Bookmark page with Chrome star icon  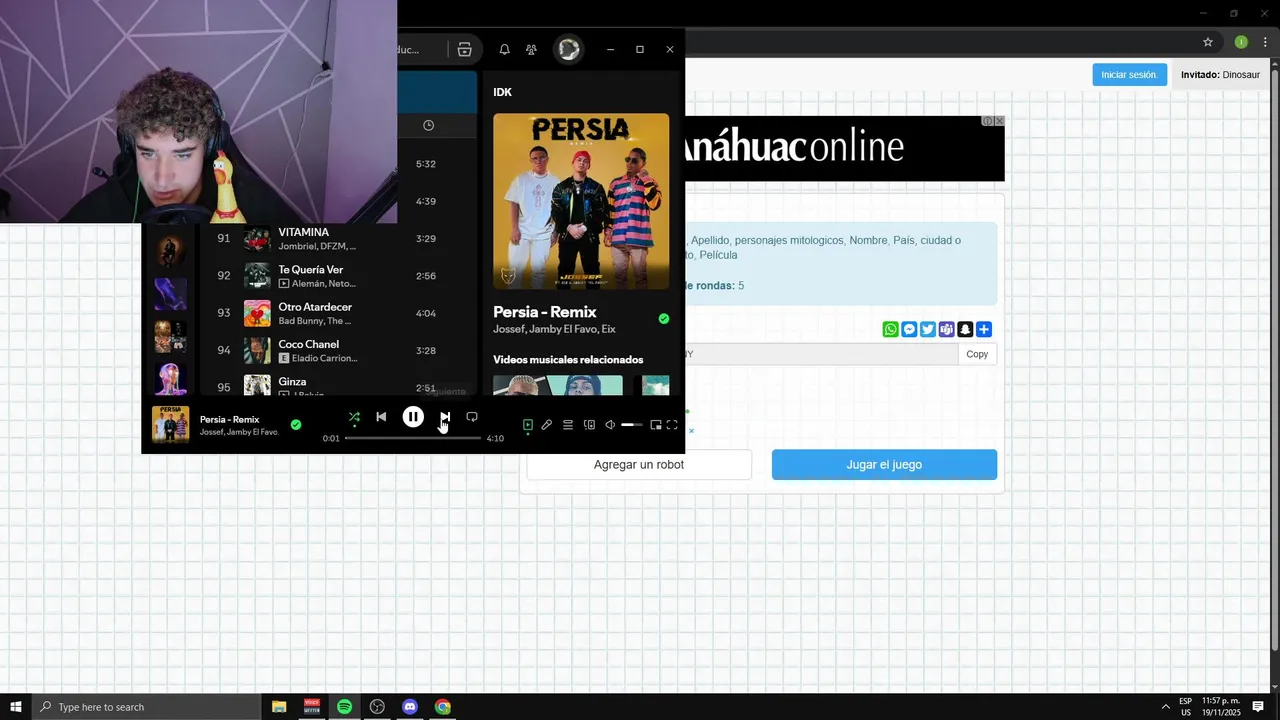coord(1208,42)
